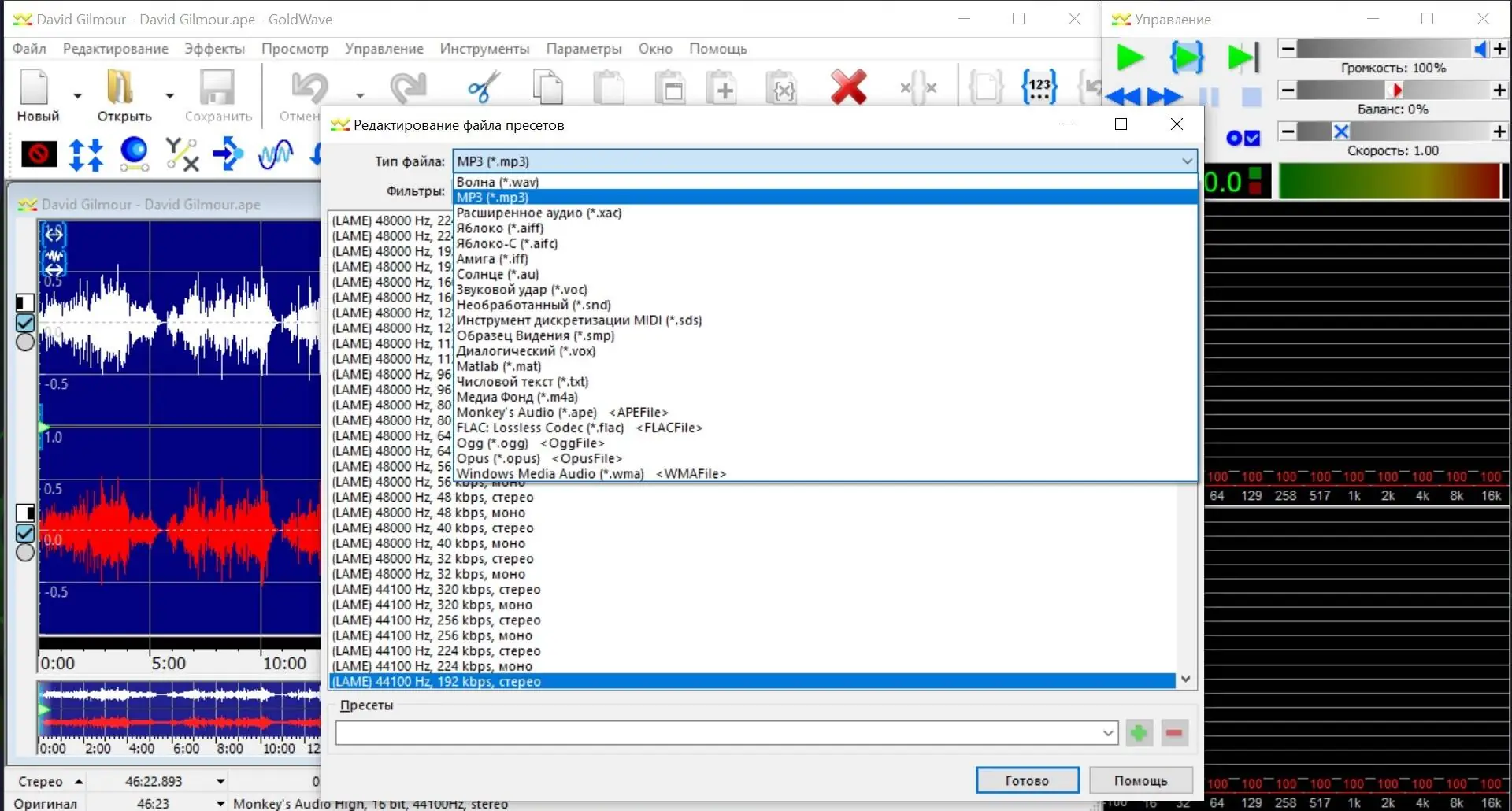1512x811 pixels.
Task: Click the Помощь button in the dialog
Action: point(1141,780)
